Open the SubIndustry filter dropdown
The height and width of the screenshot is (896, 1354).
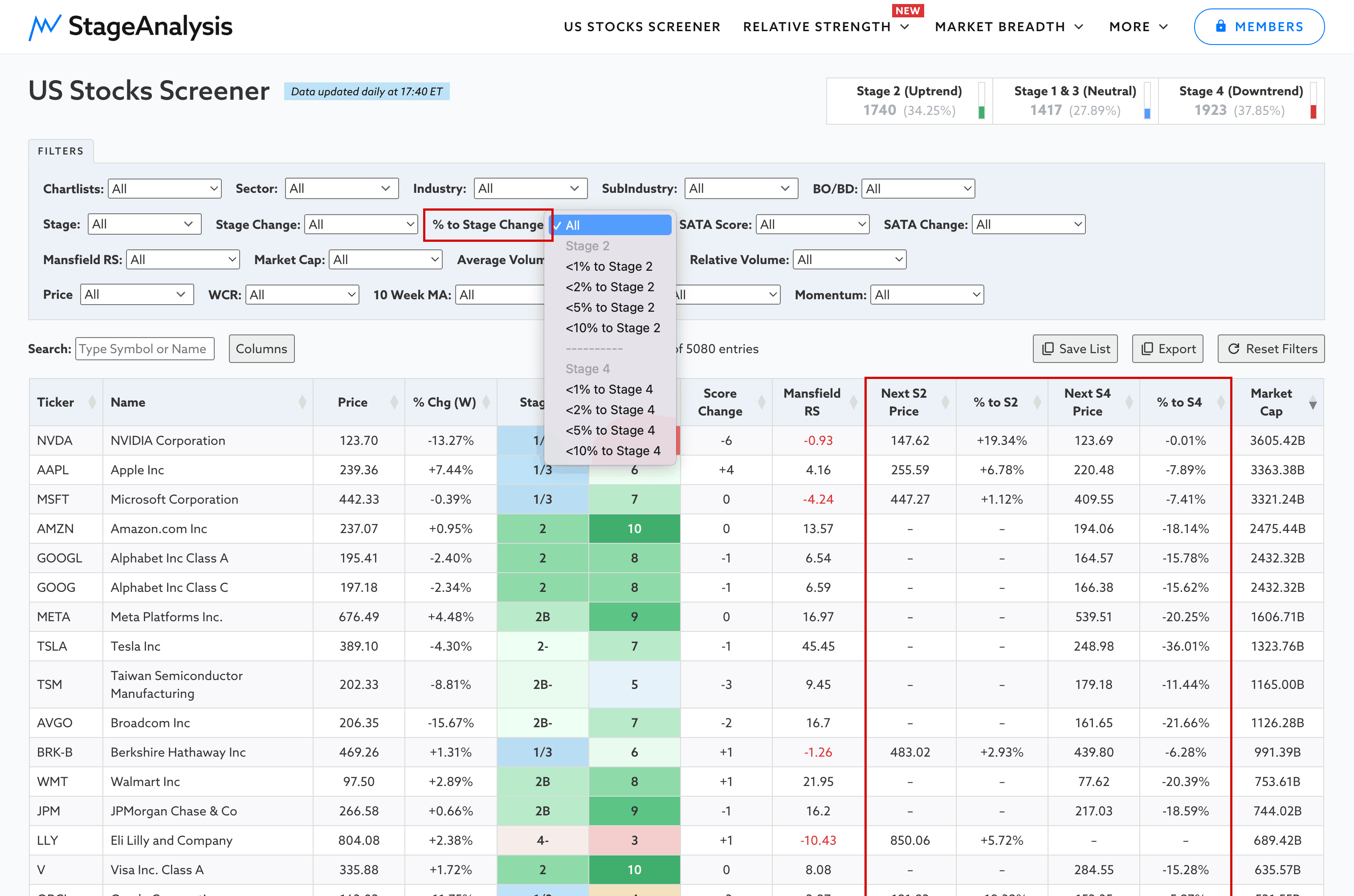click(741, 188)
